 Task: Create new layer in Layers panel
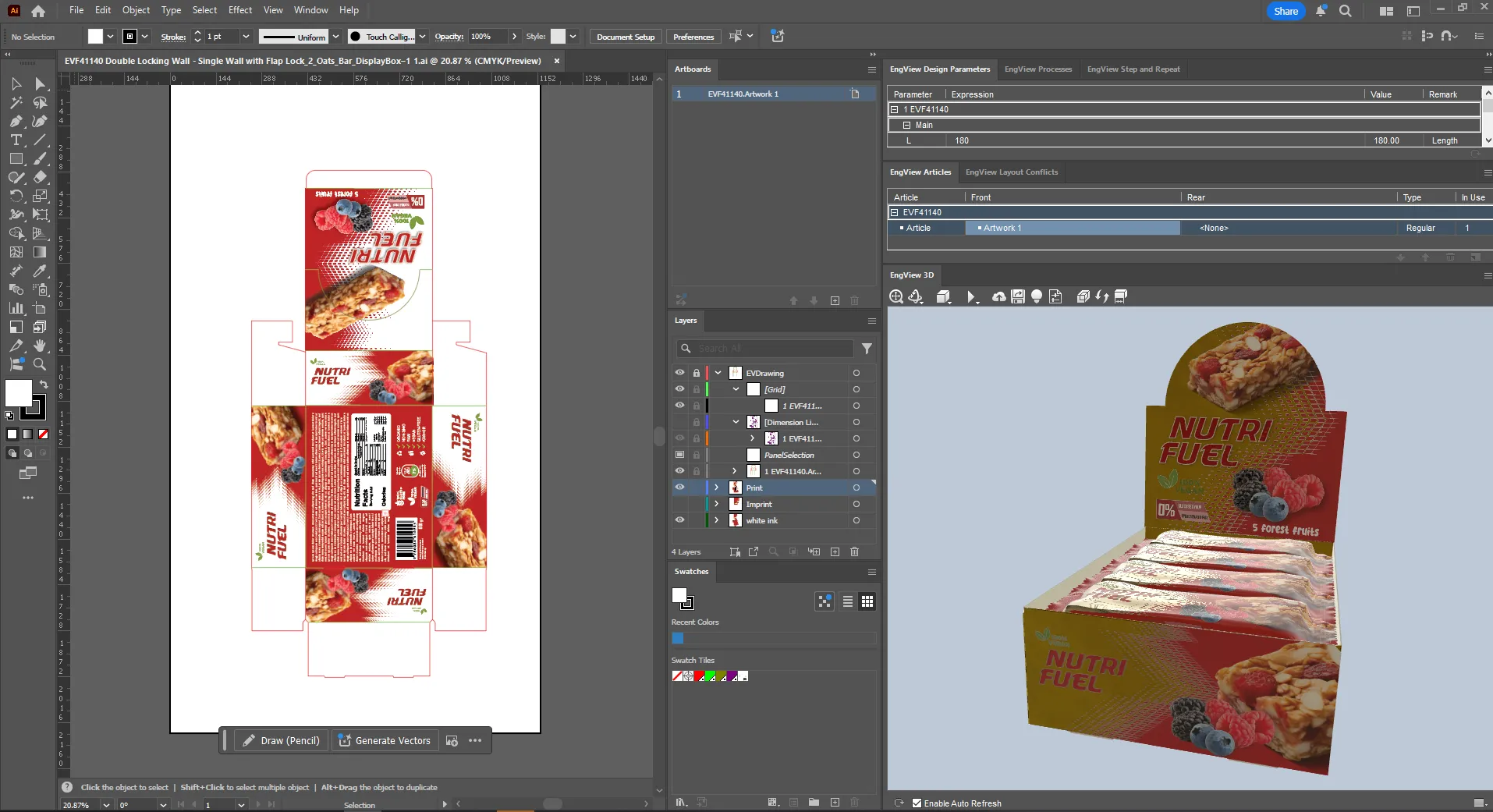835,551
